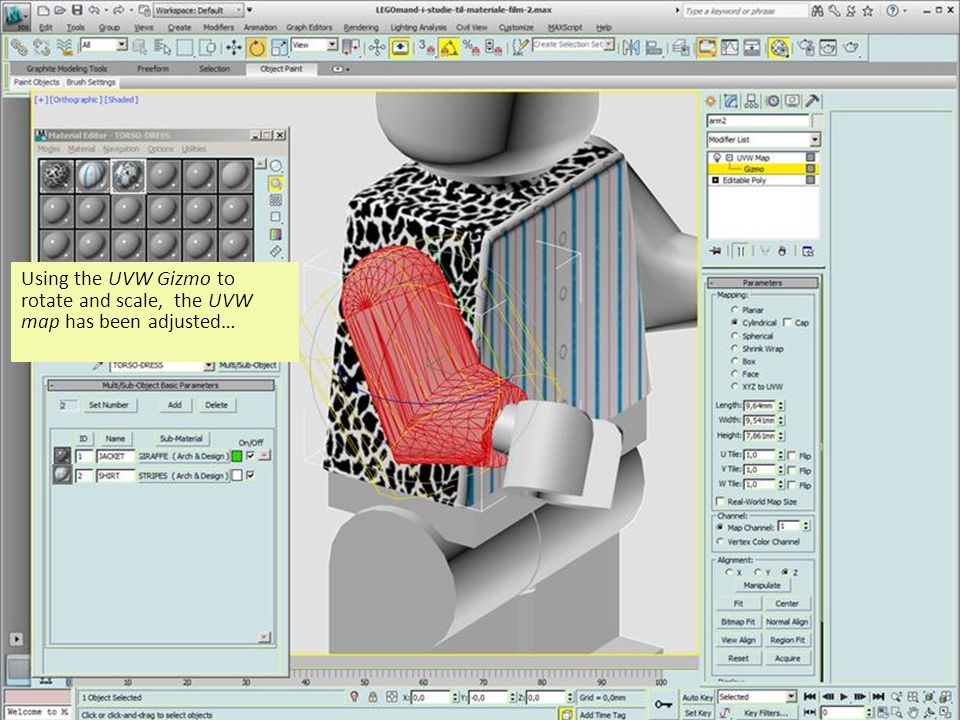Click the Unlink Selection tool
960x720 pixels.
tap(42, 47)
